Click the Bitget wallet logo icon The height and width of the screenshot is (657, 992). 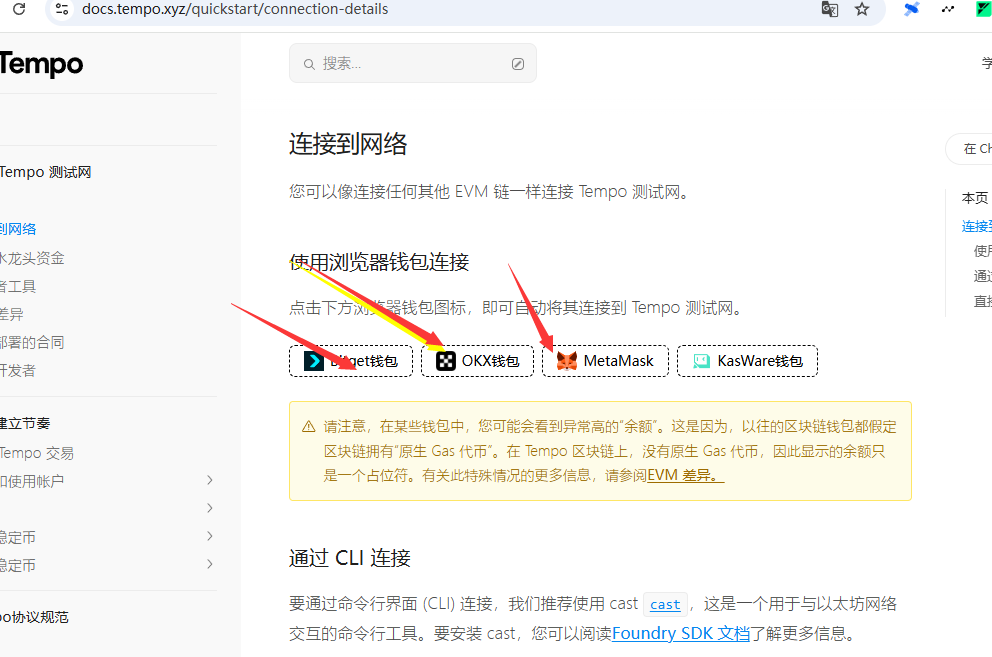pyautogui.click(x=314, y=361)
